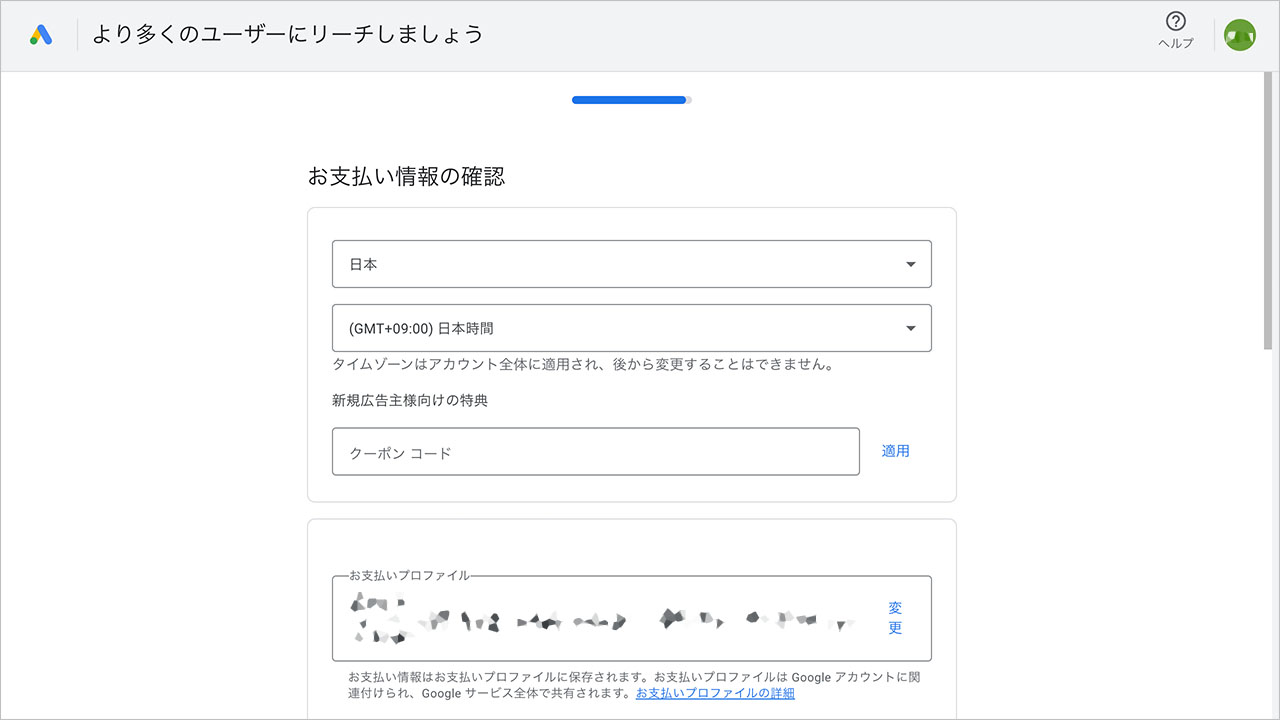Open the 日本 country dropdown
Screen dimensions: 1280x720
tap(631, 263)
